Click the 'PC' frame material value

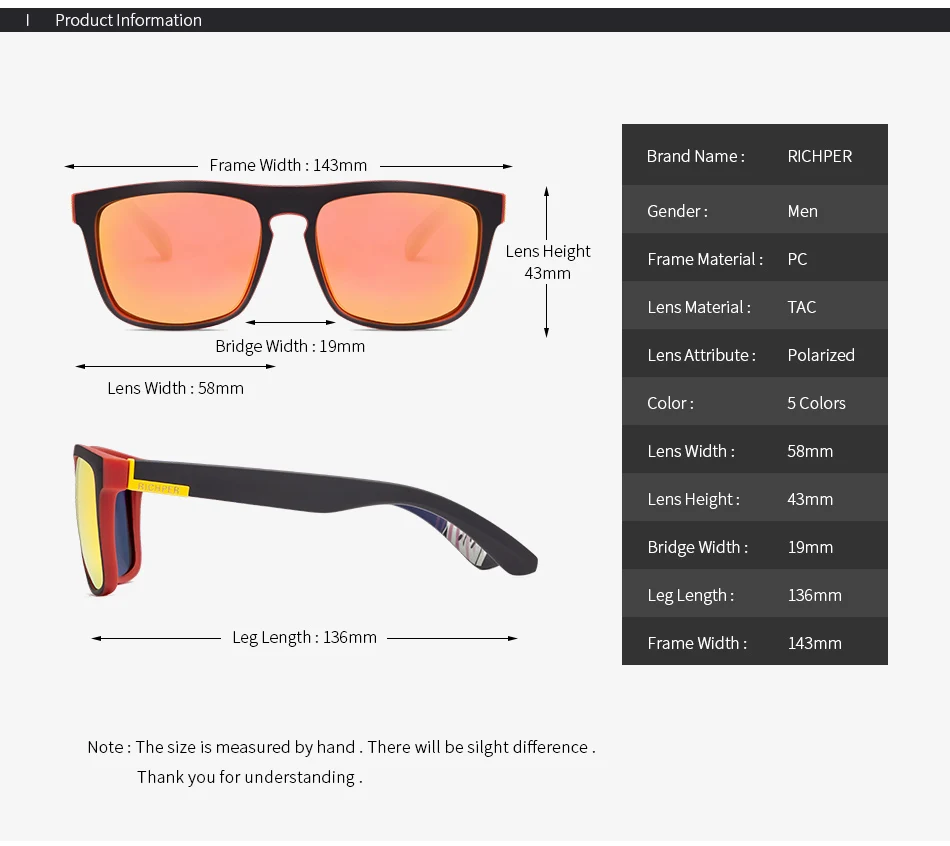tap(797, 259)
